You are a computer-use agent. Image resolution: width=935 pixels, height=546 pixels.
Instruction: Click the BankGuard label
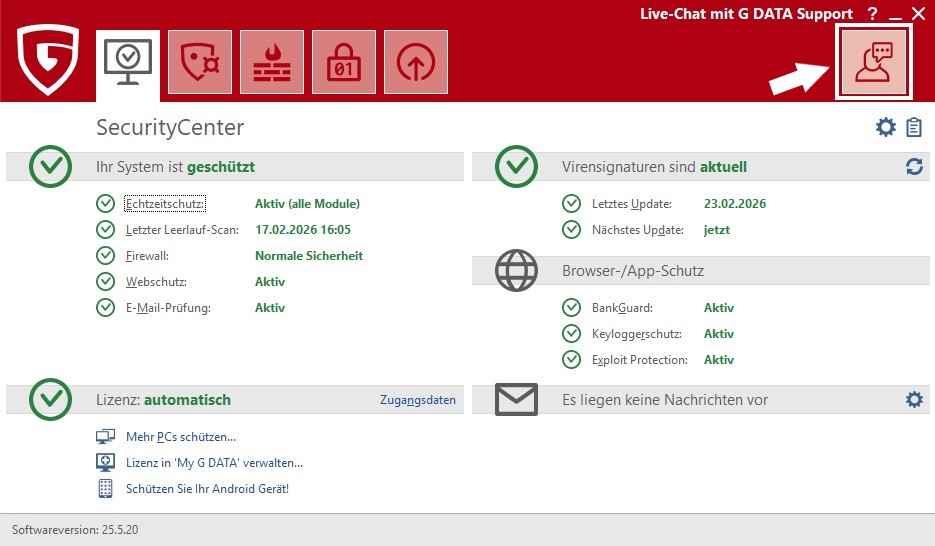pos(622,308)
